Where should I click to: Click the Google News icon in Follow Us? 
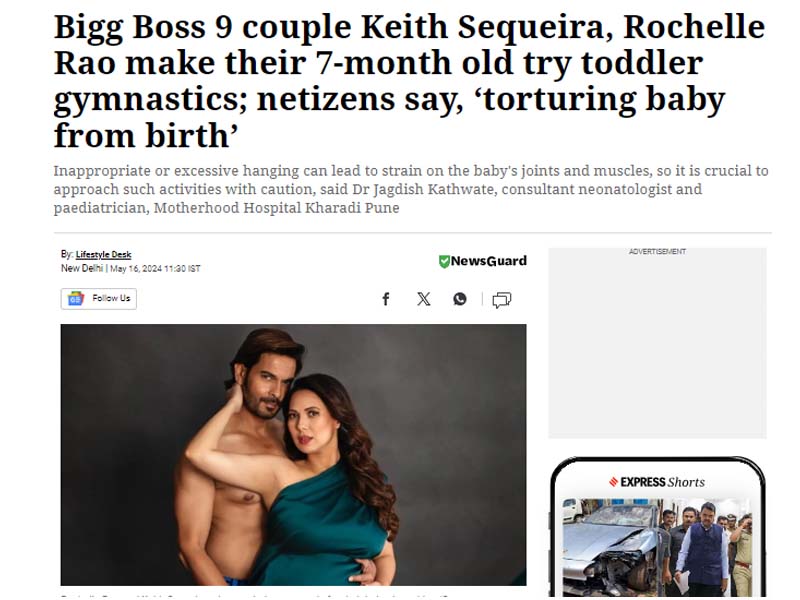(x=76, y=298)
